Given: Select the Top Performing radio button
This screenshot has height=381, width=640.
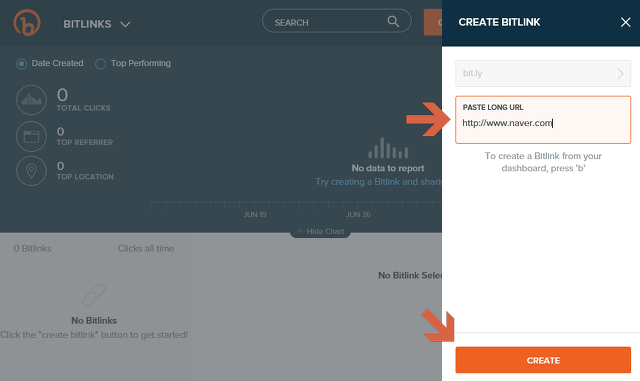Looking at the screenshot, I should click(x=100, y=64).
